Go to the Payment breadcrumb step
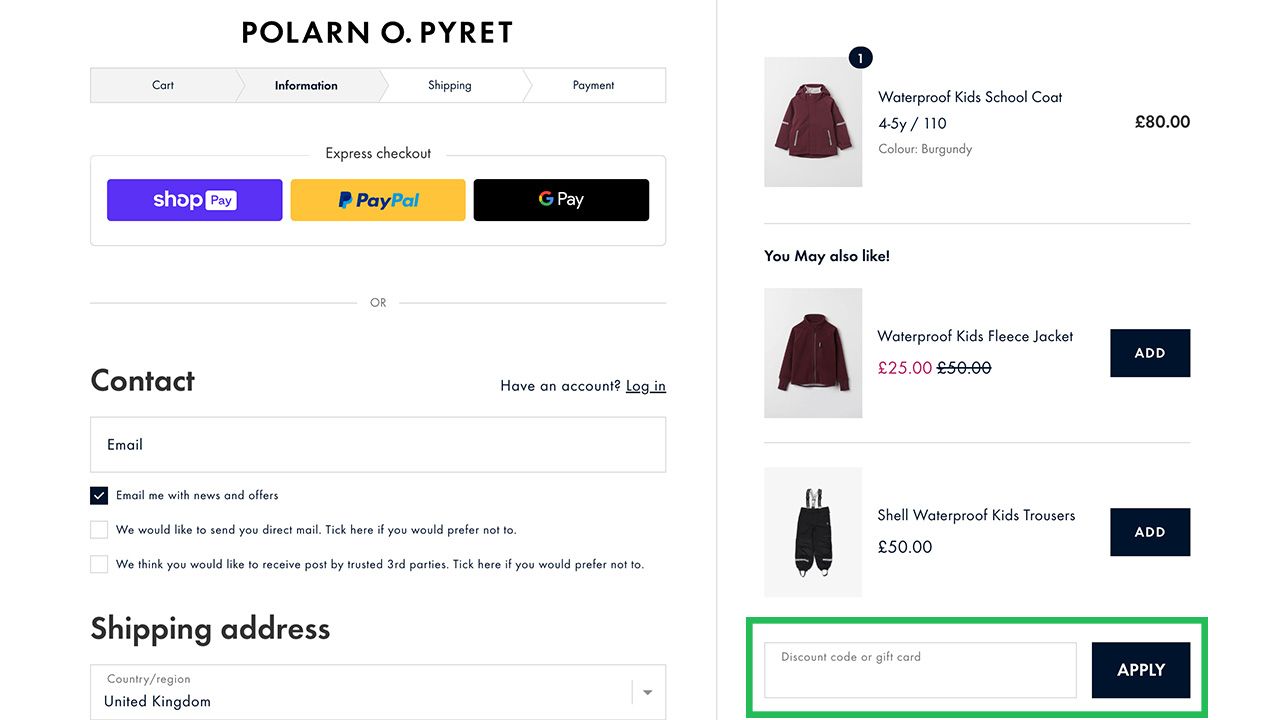 (x=593, y=85)
